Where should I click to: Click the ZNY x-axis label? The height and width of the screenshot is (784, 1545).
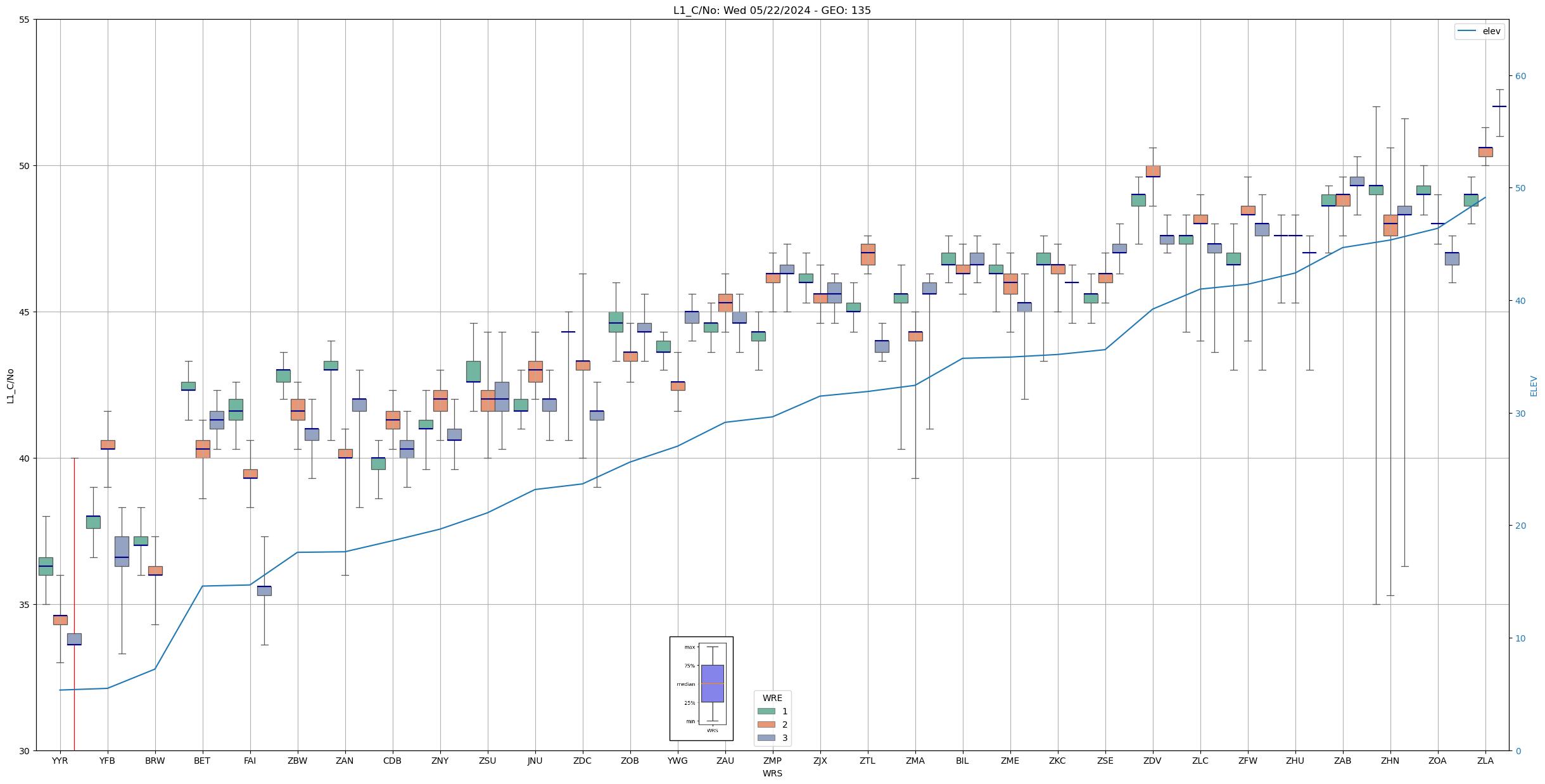(x=440, y=761)
